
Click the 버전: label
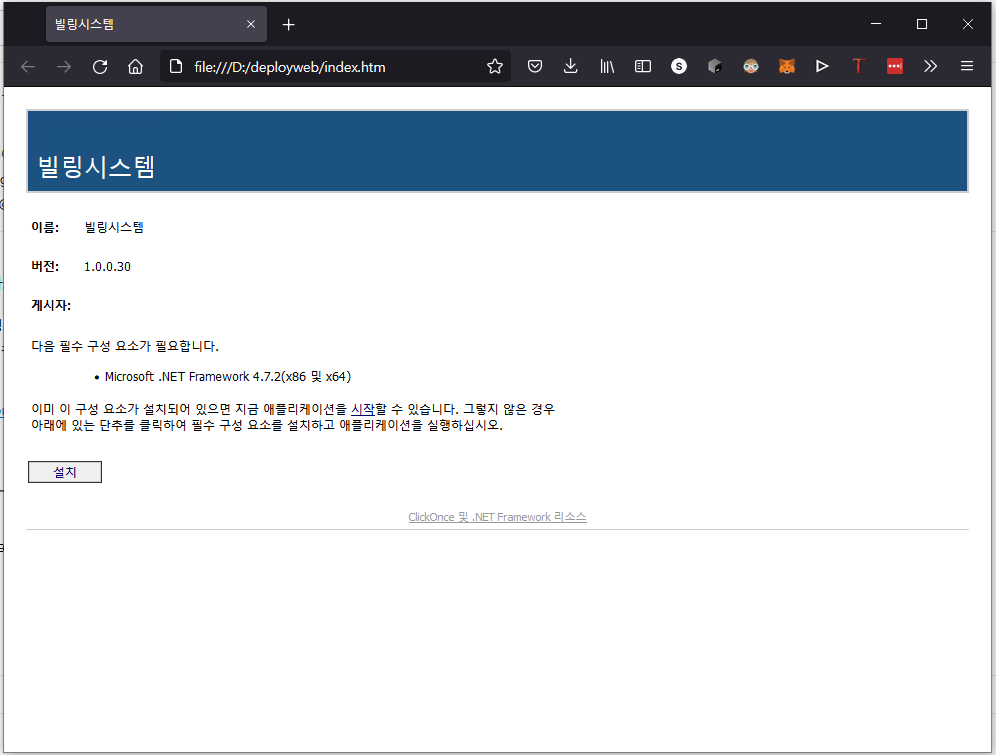[45, 267]
